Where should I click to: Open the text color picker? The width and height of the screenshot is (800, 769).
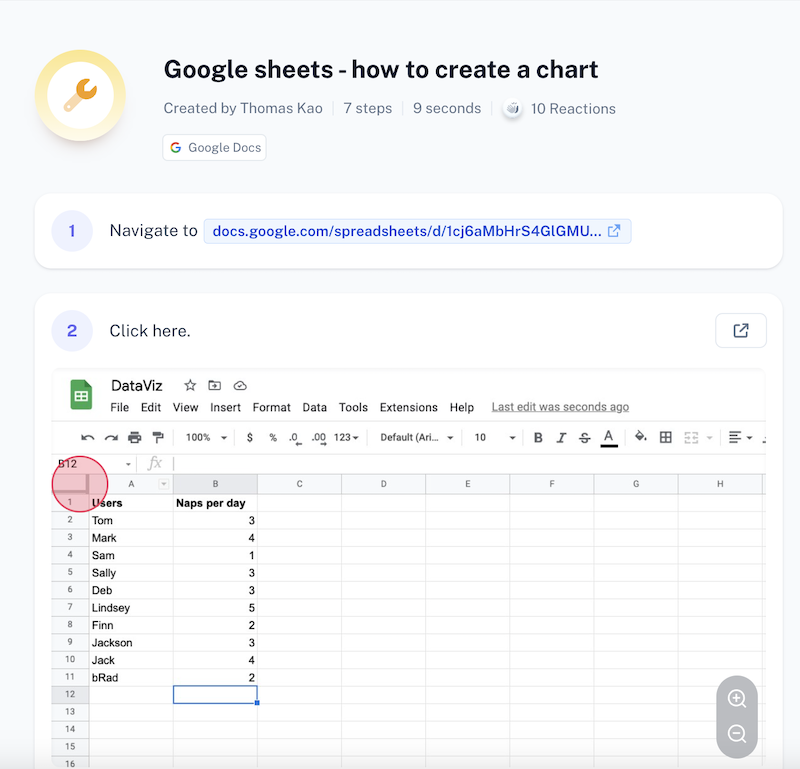click(x=609, y=438)
